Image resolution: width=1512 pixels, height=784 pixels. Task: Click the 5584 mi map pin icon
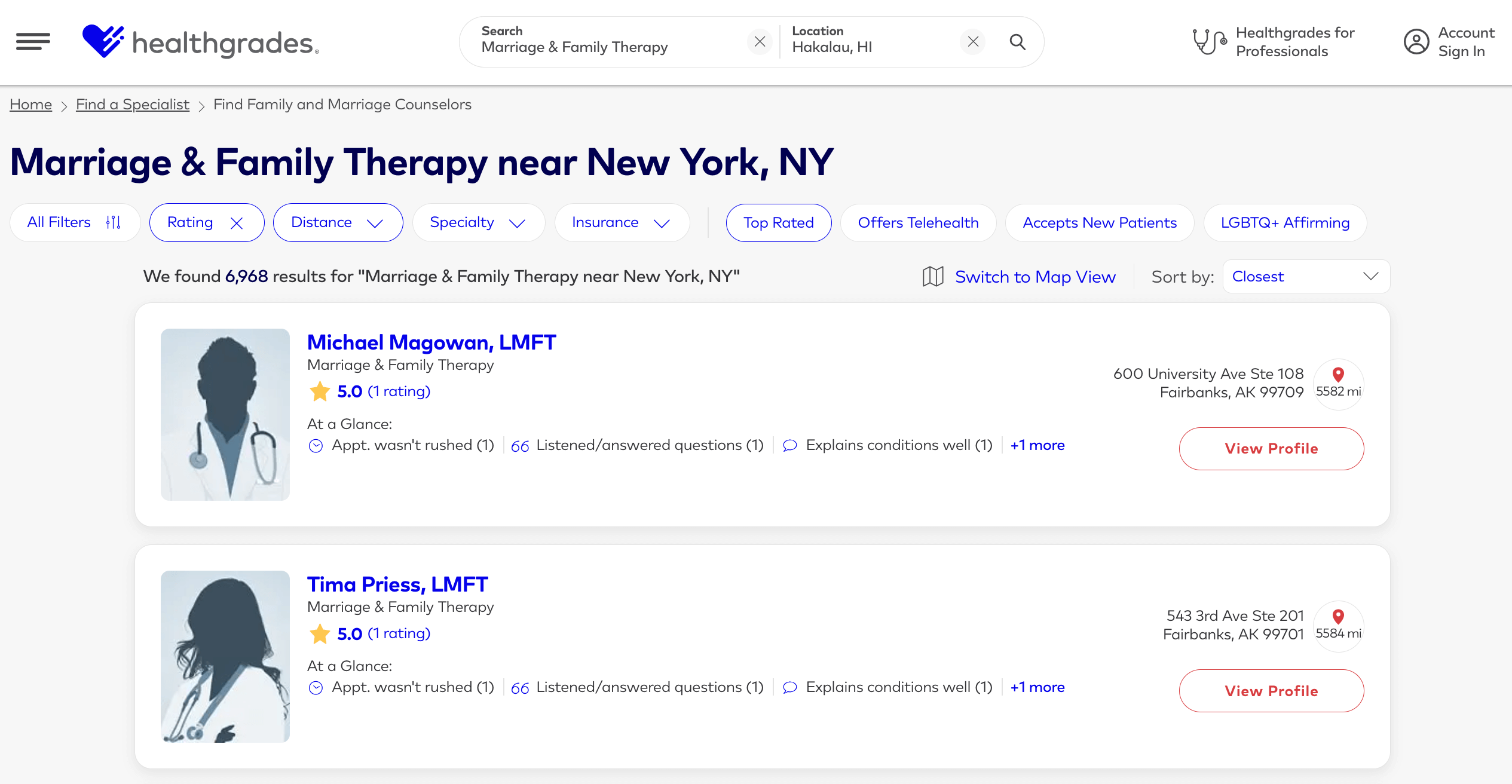(x=1338, y=617)
